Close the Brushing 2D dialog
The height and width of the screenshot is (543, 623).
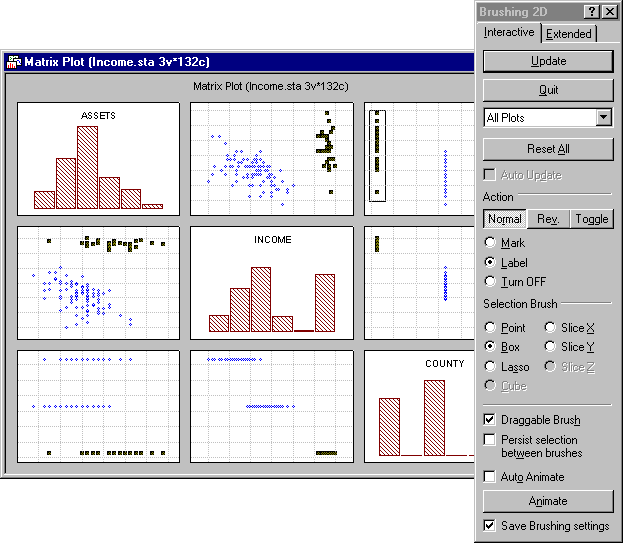(610, 12)
